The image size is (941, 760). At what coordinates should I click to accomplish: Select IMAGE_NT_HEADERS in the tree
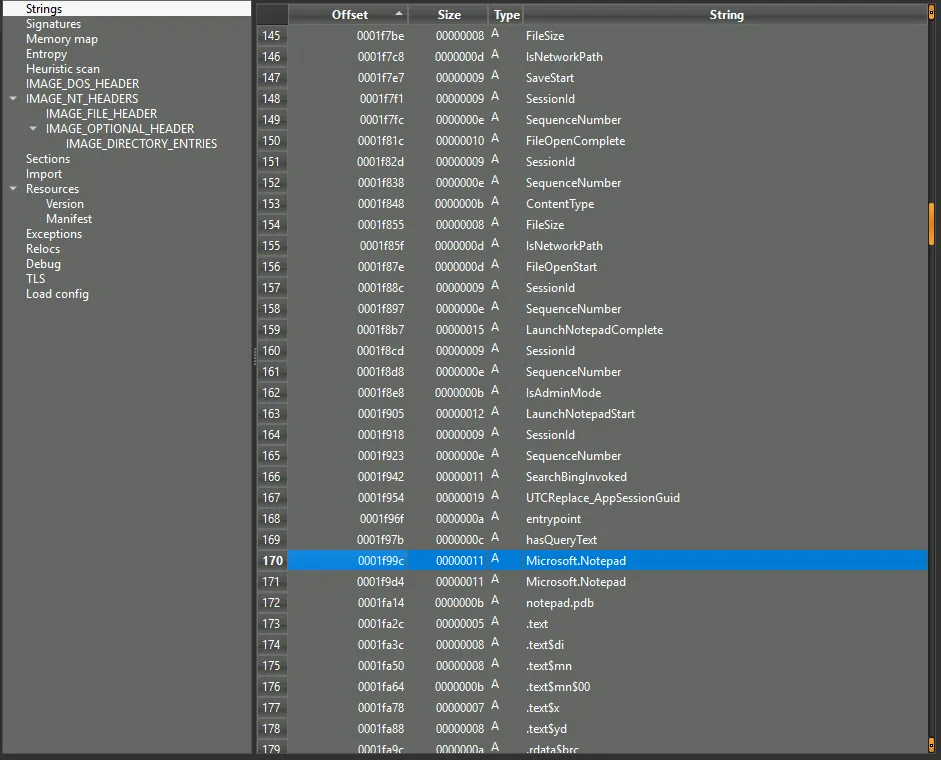82,98
